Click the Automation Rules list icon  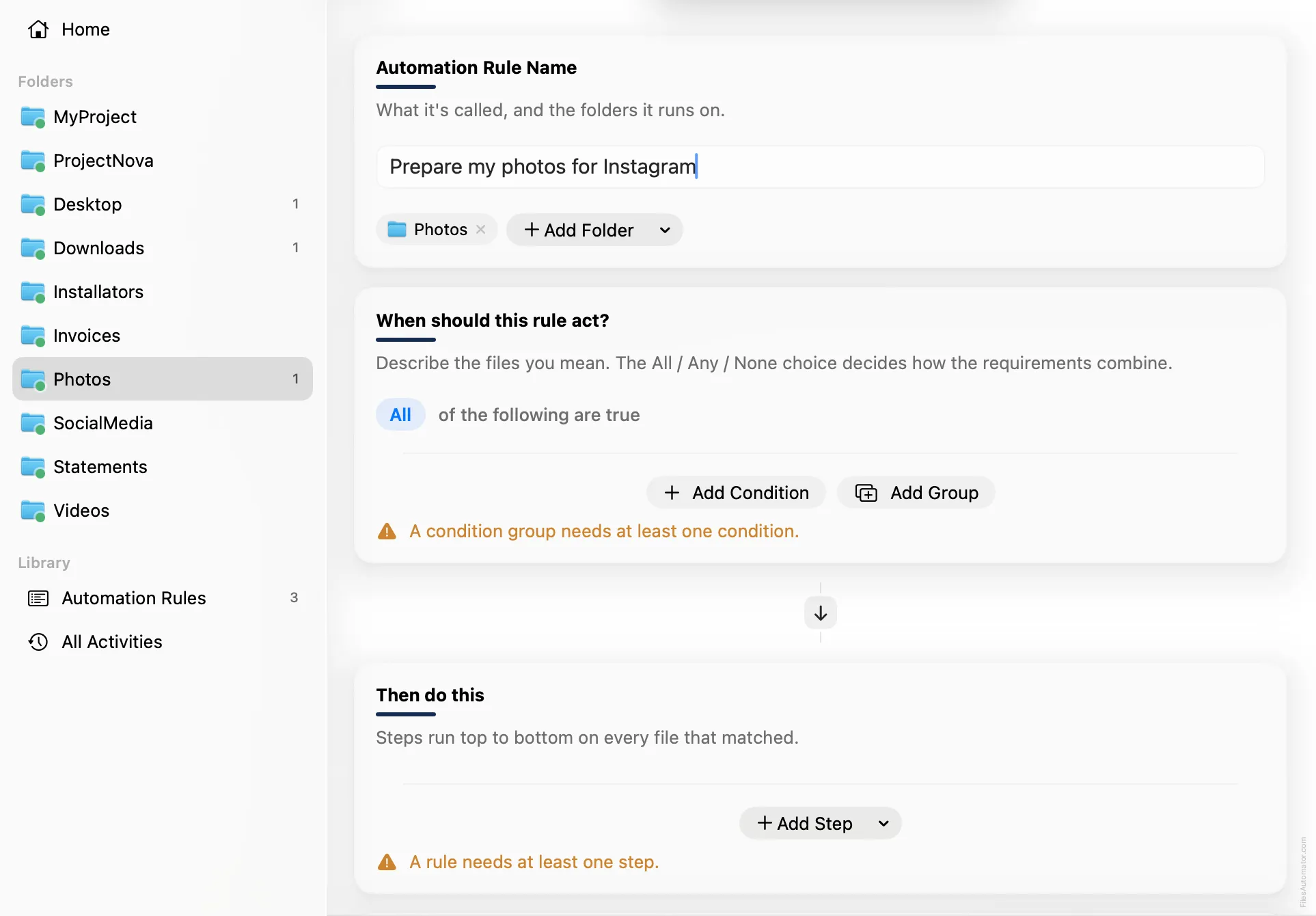tap(38, 598)
